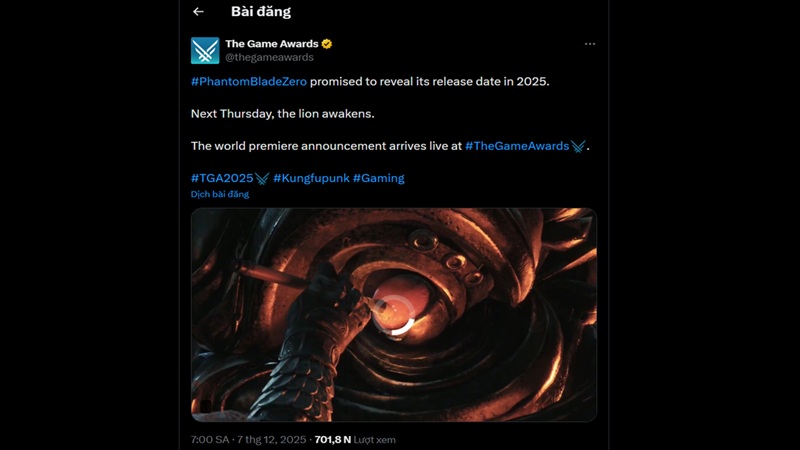Screen dimensions: 800x450
Task: Click "Dịch bài đăng" to translate post
Action: (x=219, y=194)
